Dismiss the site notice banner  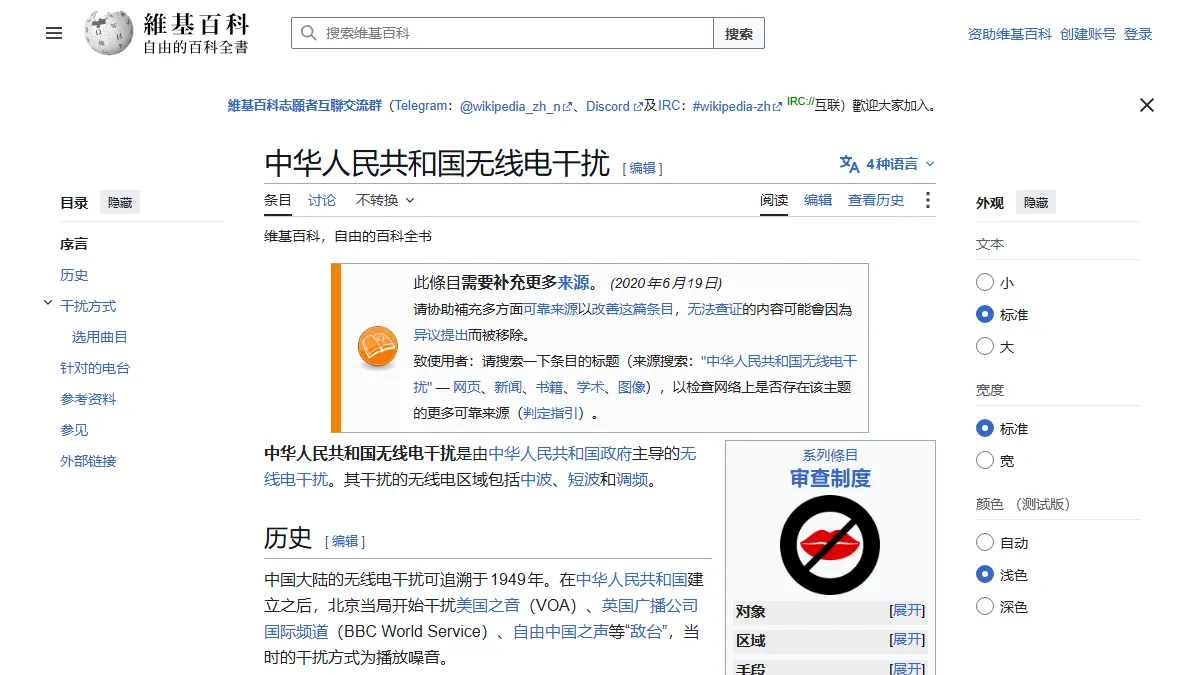click(x=1147, y=105)
